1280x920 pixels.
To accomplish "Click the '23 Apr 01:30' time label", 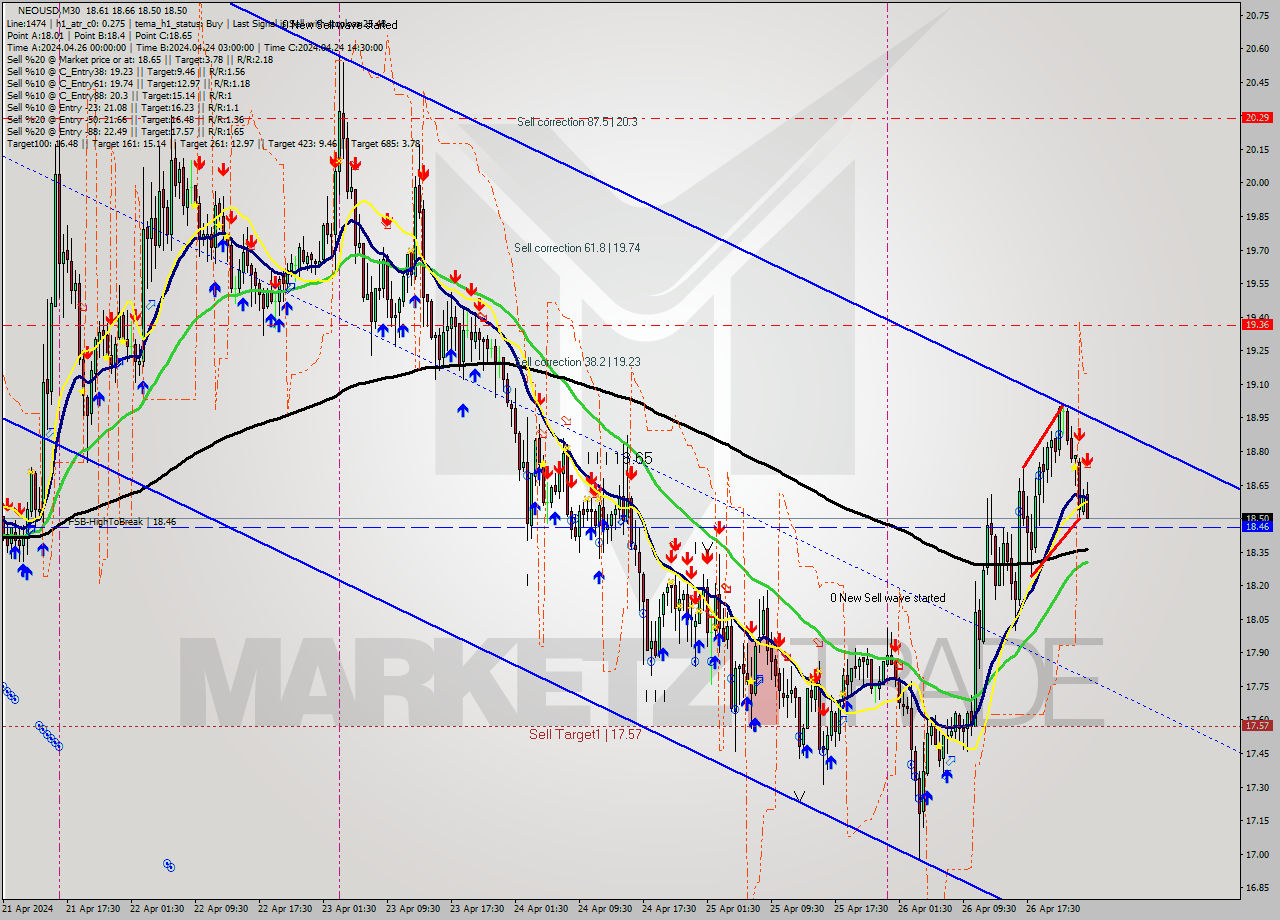I will tap(349, 909).
